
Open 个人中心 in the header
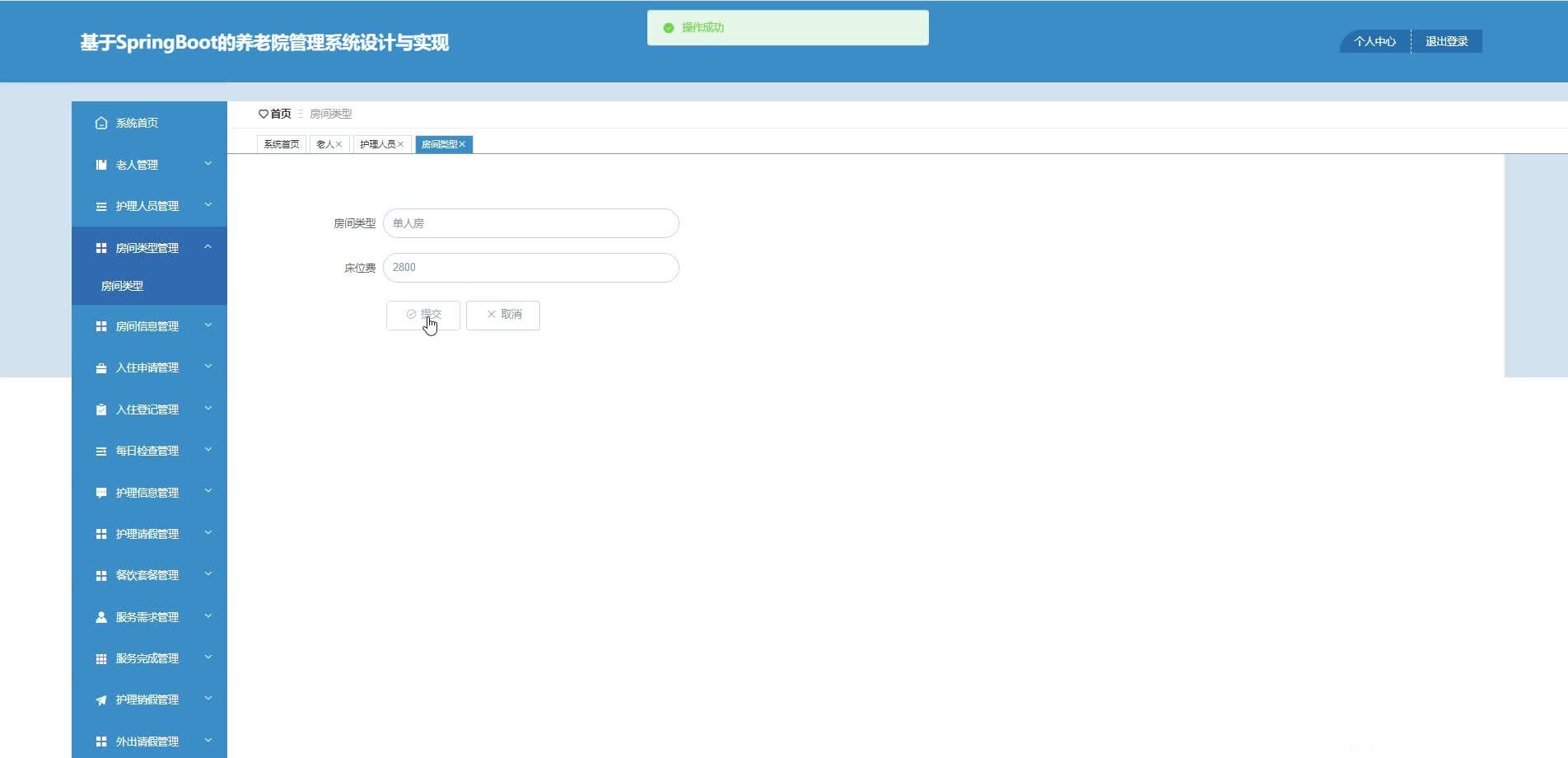pos(1375,41)
